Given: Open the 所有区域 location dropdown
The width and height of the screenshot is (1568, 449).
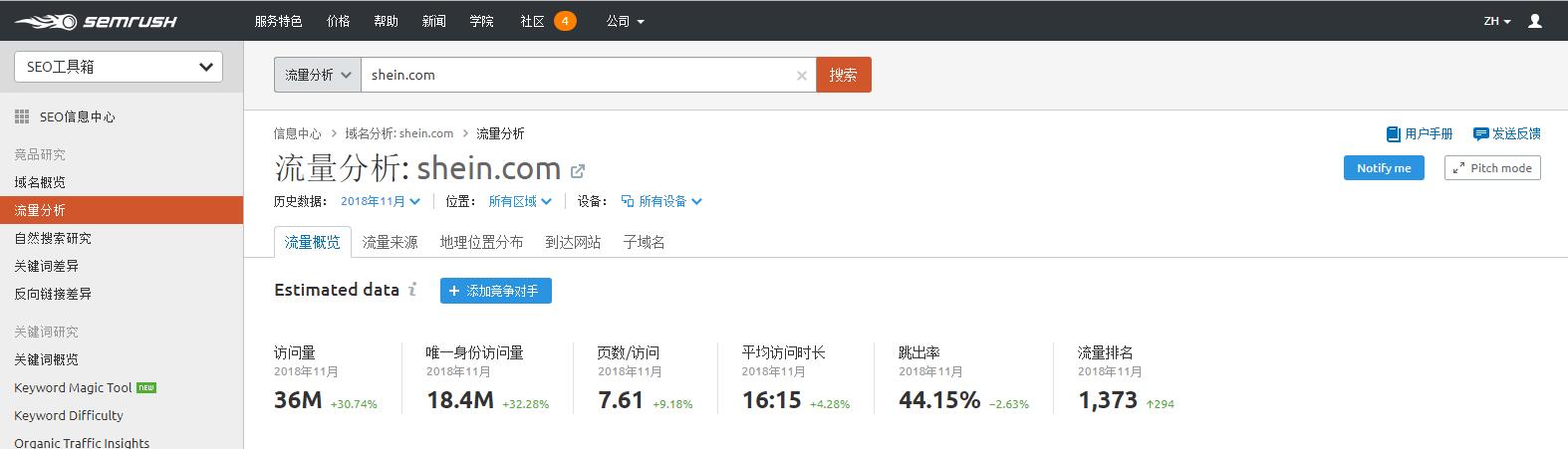Looking at the screenshot, I should 520,201.
